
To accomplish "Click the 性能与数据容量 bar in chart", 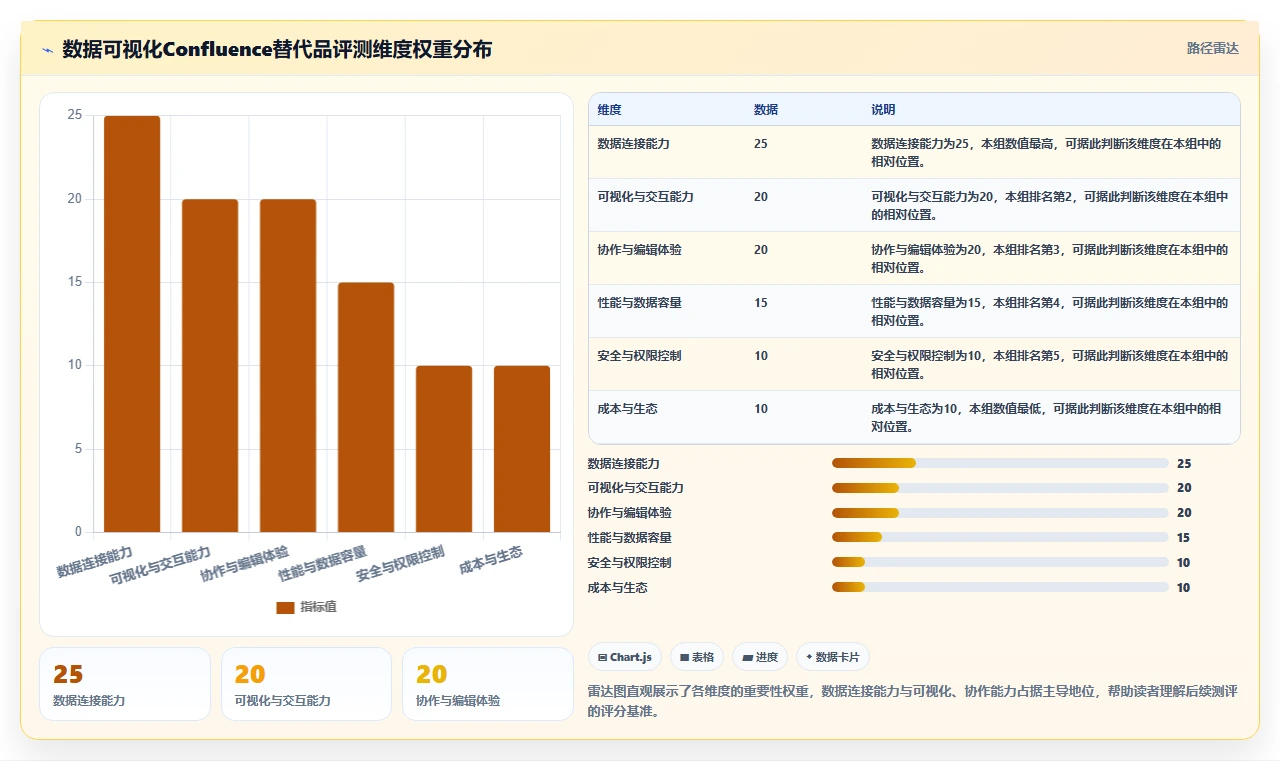I will pos(366,407).
